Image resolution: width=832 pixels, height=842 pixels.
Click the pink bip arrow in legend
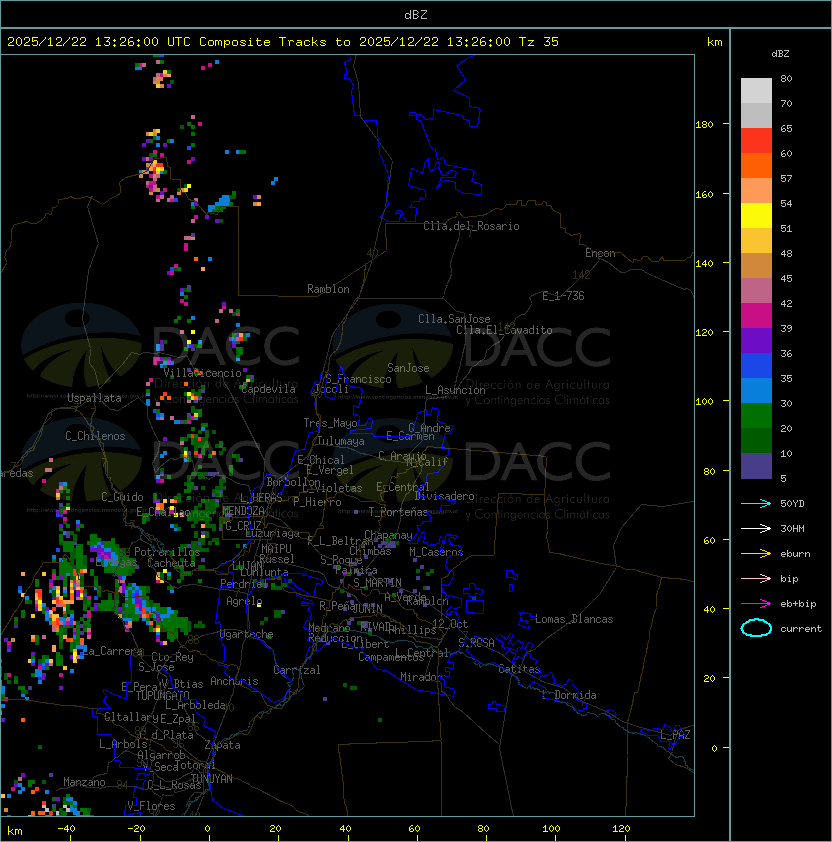[756, 578]
